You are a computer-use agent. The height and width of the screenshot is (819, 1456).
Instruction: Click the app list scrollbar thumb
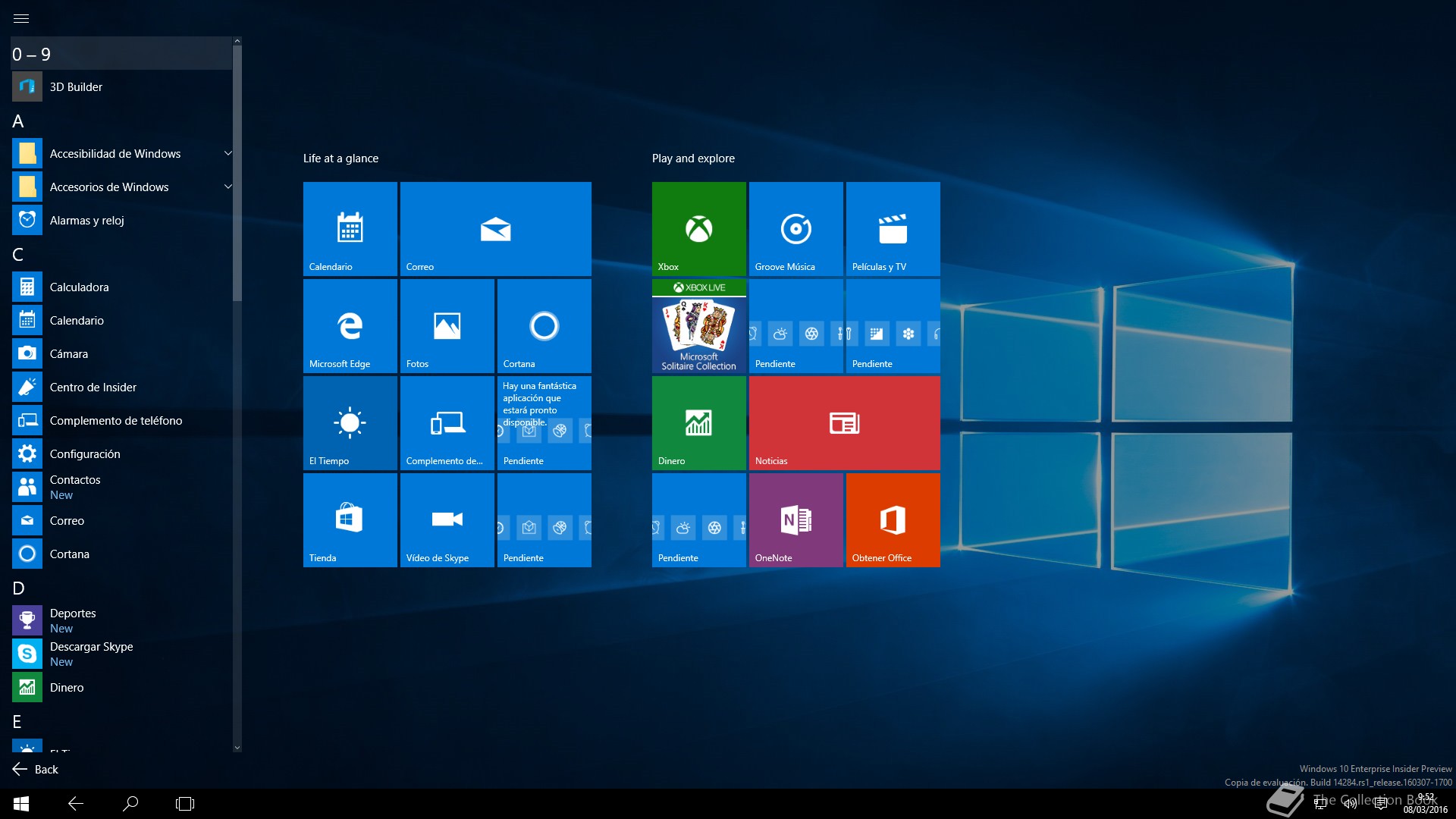click(237, 174)
